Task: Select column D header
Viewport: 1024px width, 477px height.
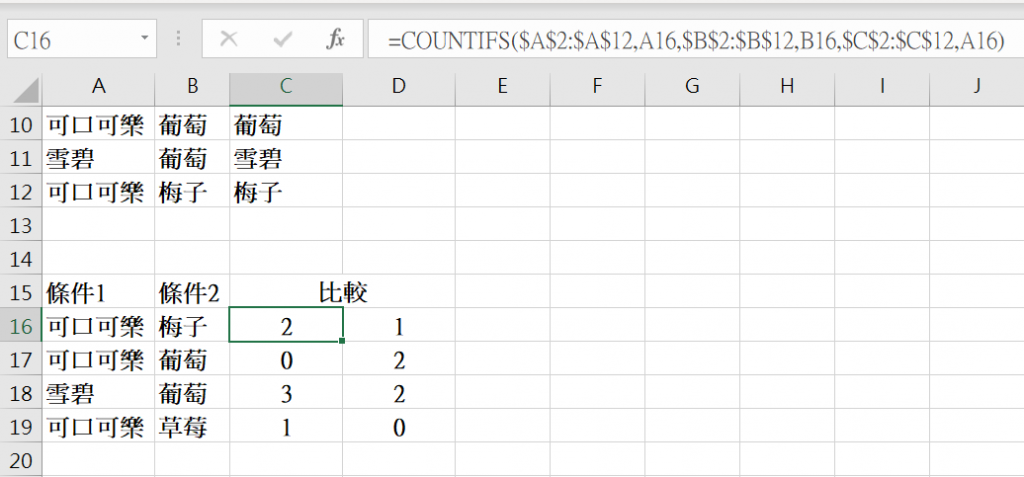Action: click(399, 88)
